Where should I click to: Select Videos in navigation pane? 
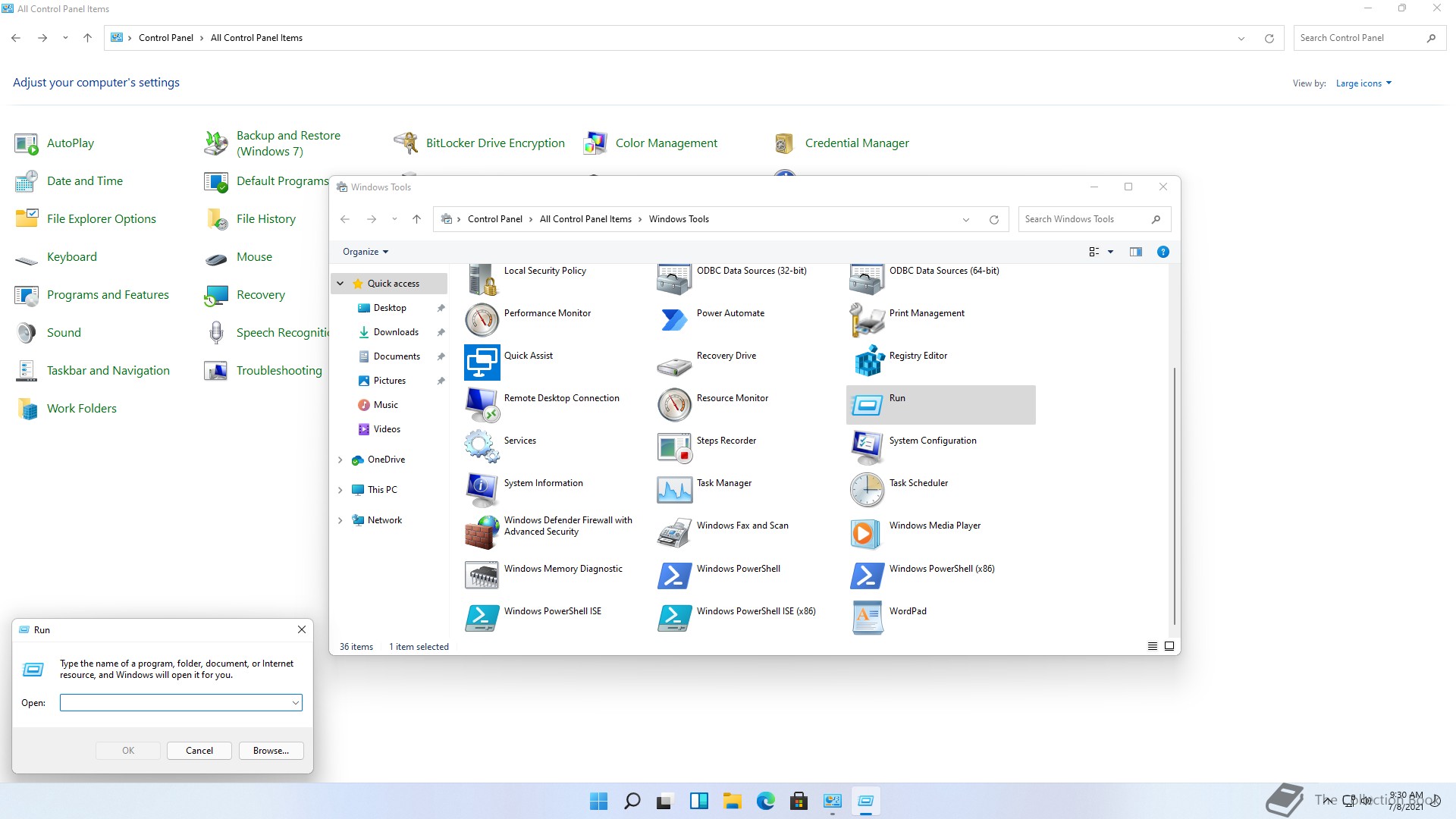point(387,429)
